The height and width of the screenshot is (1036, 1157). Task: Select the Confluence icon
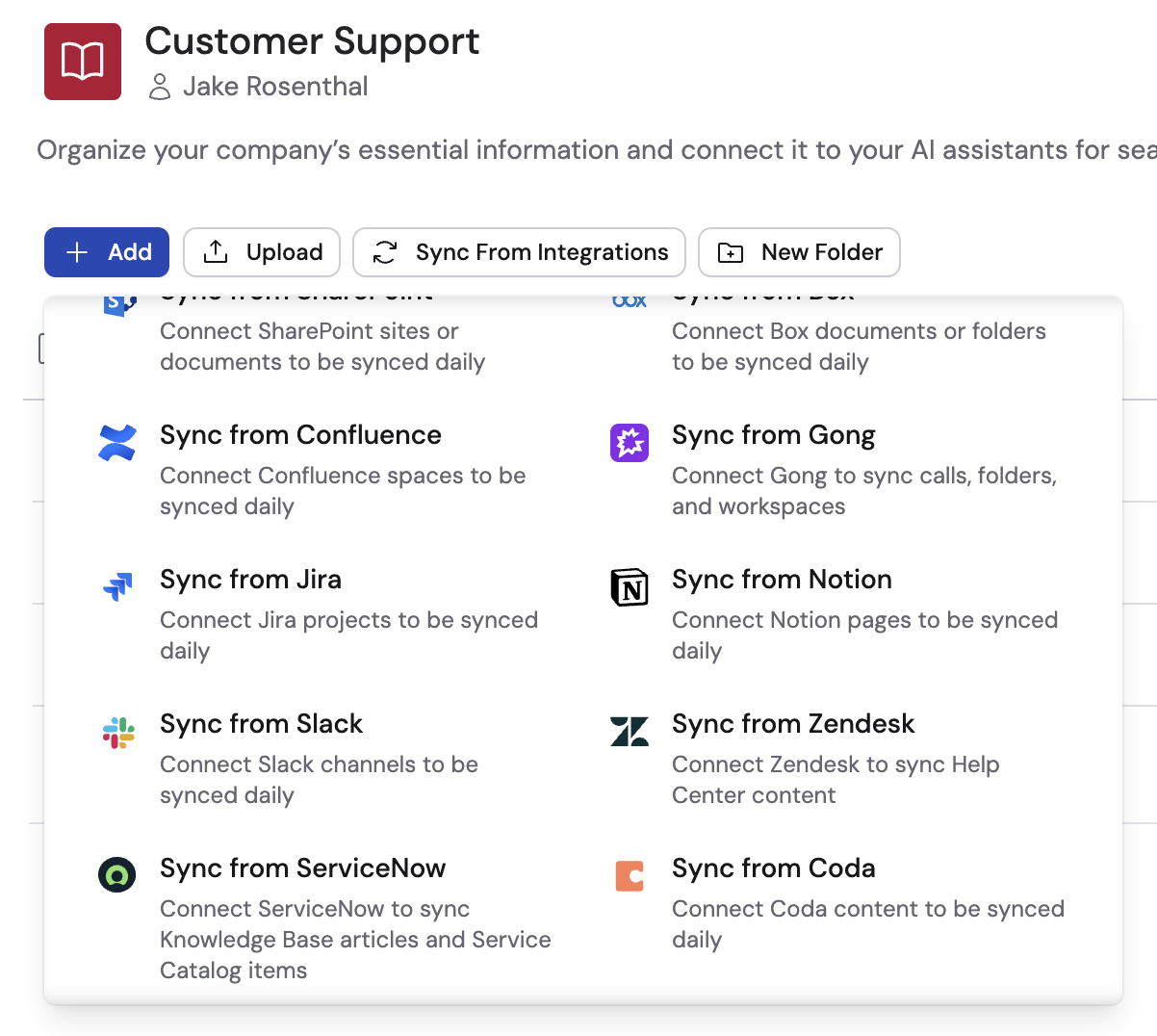pyautogui.click(x=116, y=443)
